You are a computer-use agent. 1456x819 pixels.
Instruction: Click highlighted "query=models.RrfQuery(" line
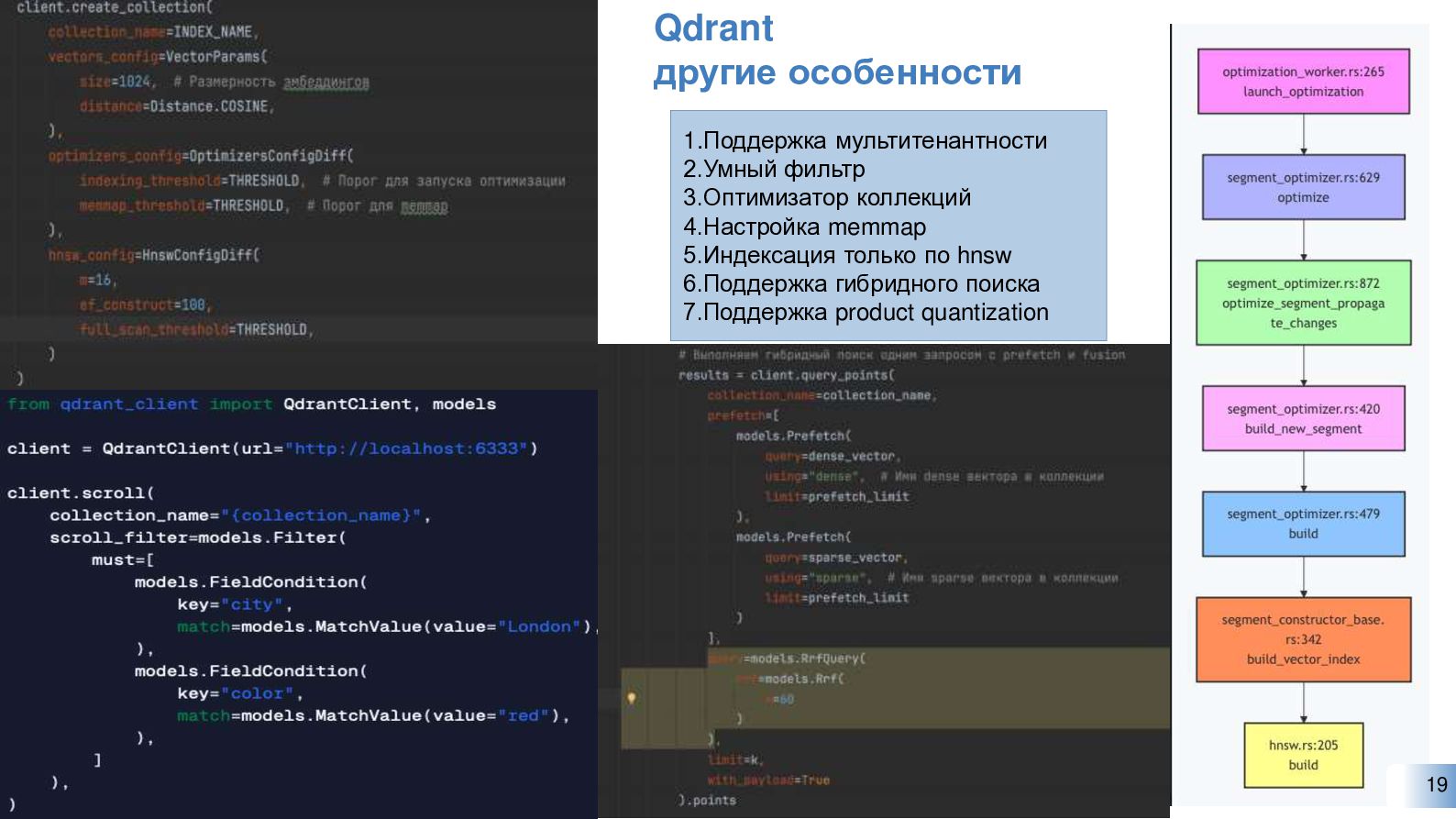[787, 659]
